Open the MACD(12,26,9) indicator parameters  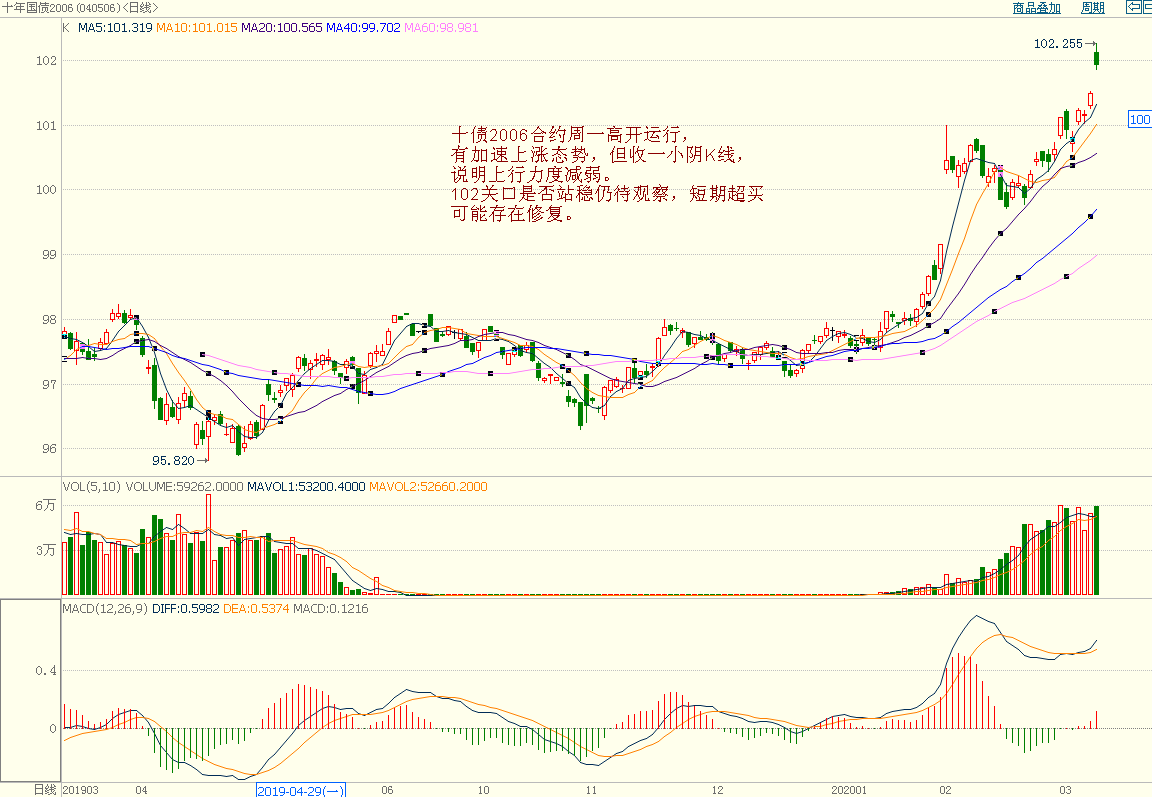click(104, 608)
